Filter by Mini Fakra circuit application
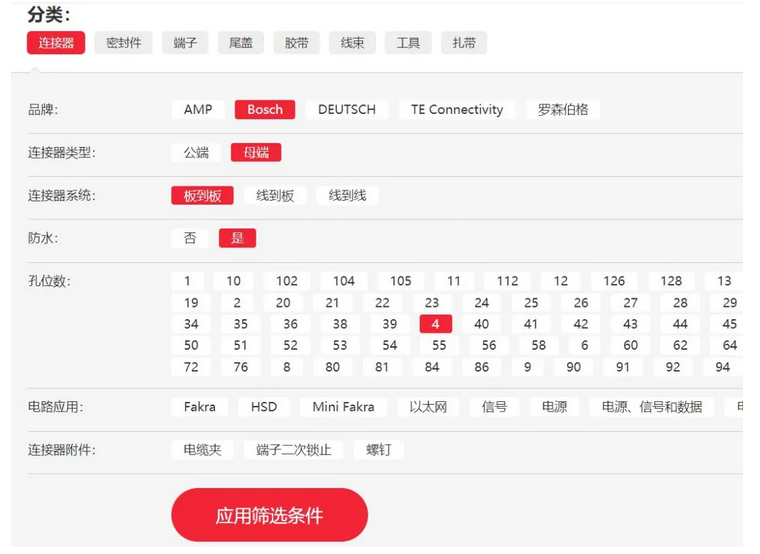 point(343,407)
